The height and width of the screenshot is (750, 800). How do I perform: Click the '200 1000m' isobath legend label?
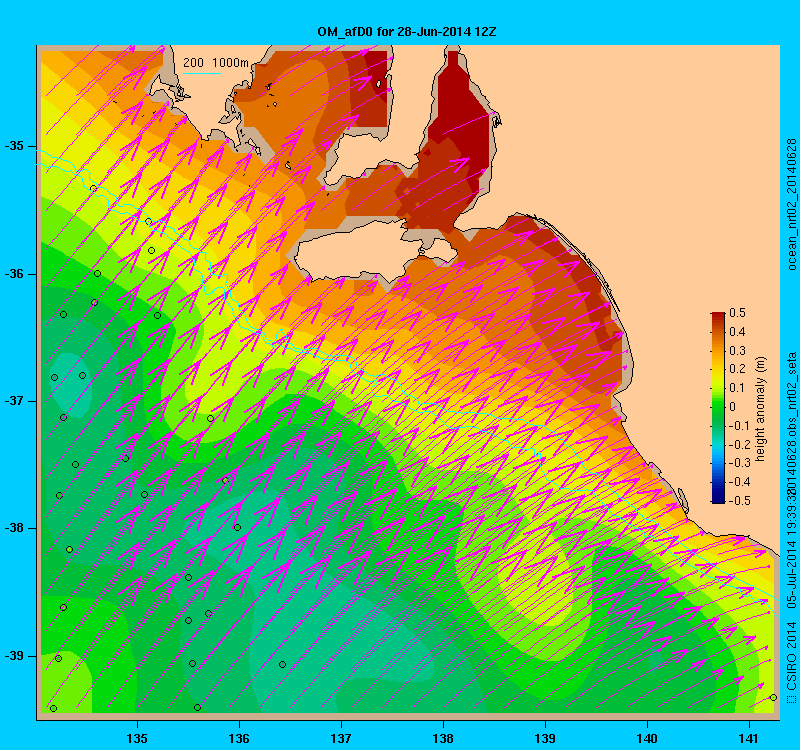pyautogui.click(x=216, y=63)
